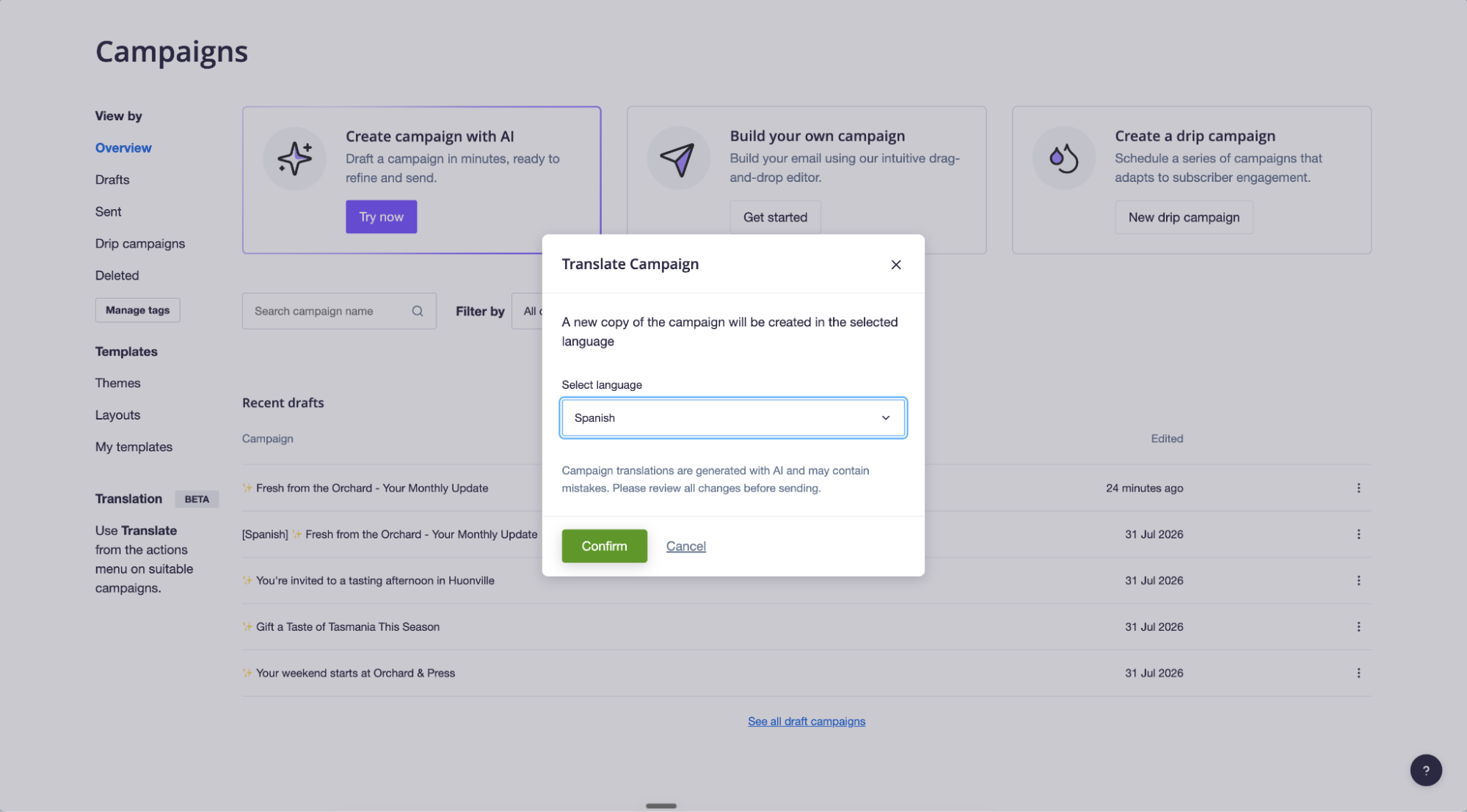The height and width of the screenshot is (812, 1467).
Task: Click the BETA badge next to Translation
Action: [x=197, y=499]
